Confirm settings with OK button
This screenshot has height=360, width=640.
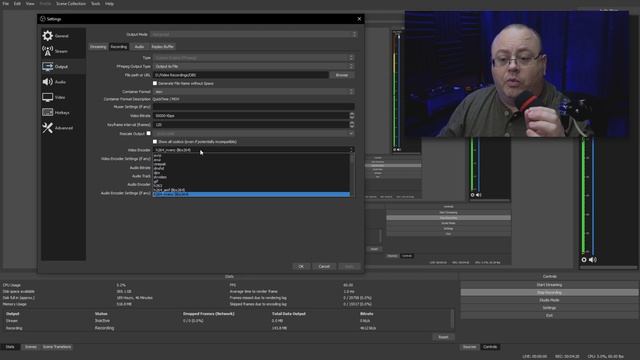coord(301,267)
